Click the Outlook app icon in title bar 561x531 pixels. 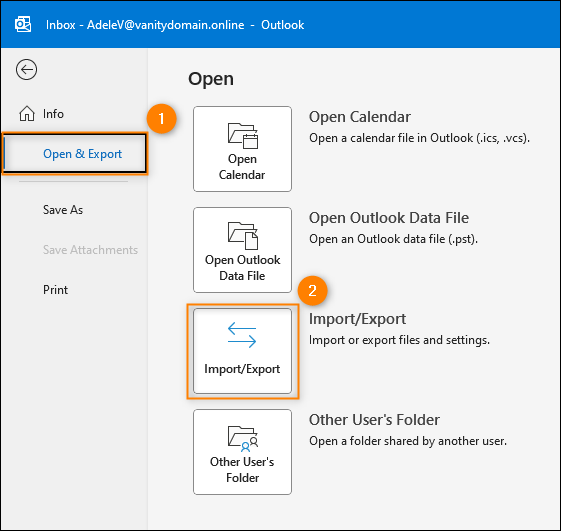pos(23,24)
